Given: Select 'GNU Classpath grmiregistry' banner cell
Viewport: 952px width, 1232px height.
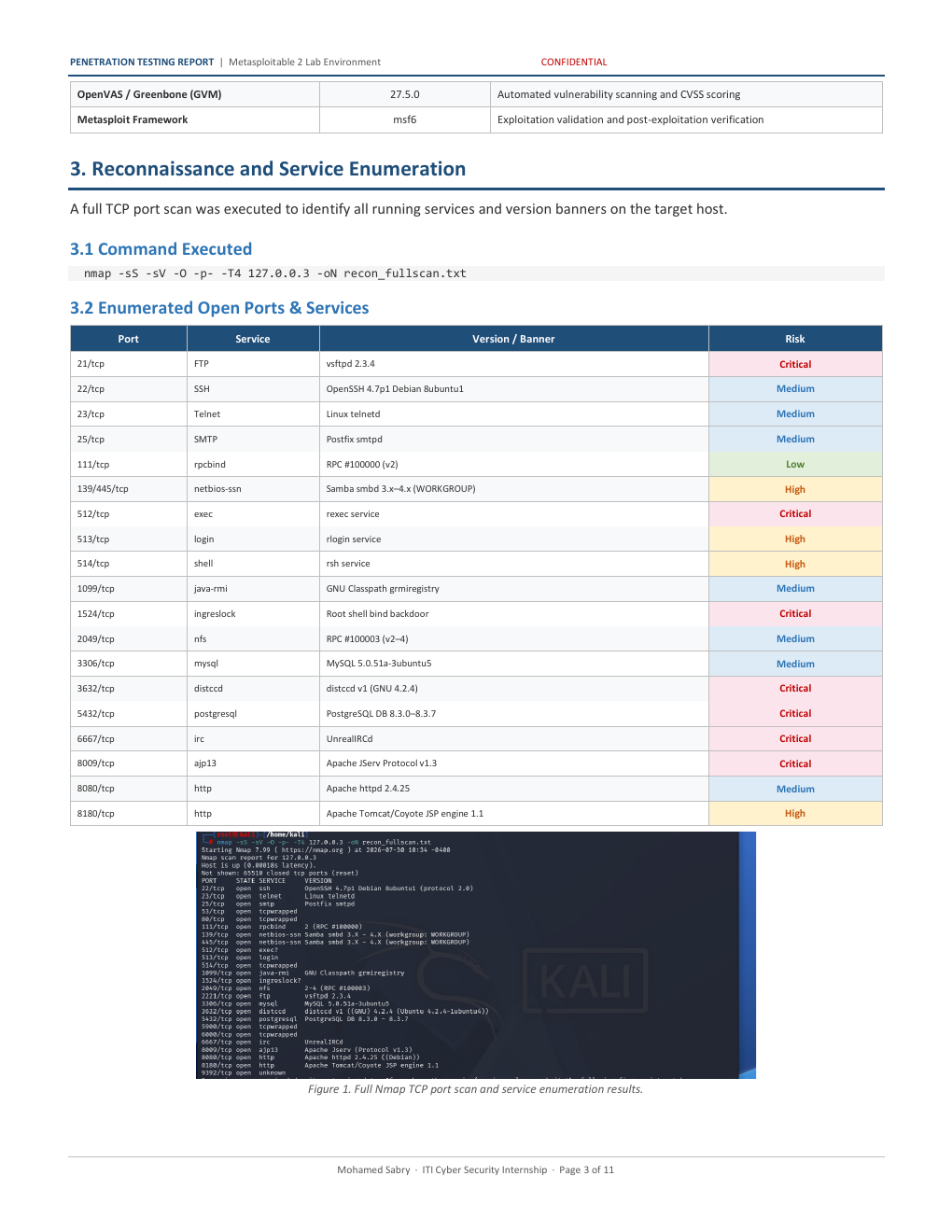Looking at the screenshot, I should click(514, 589).
